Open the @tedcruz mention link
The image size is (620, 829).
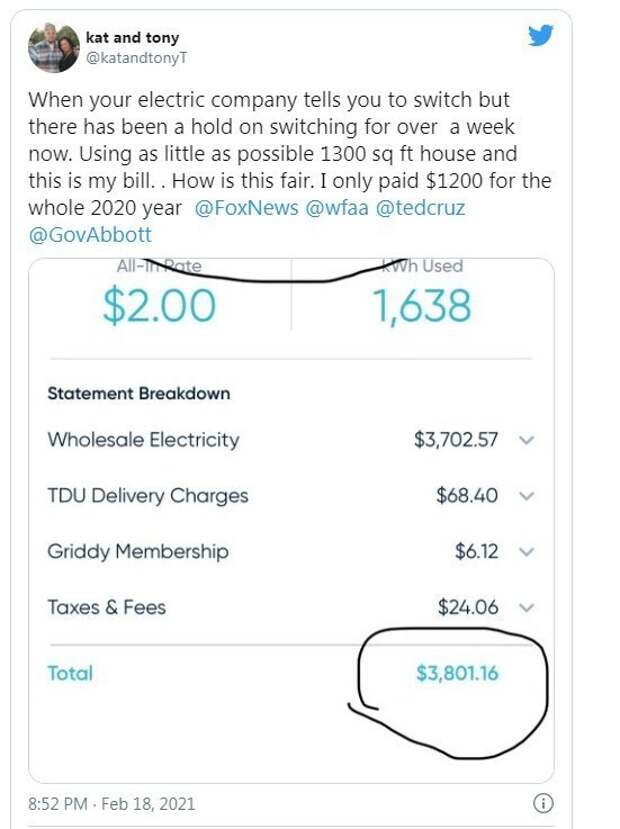(420, 208)
